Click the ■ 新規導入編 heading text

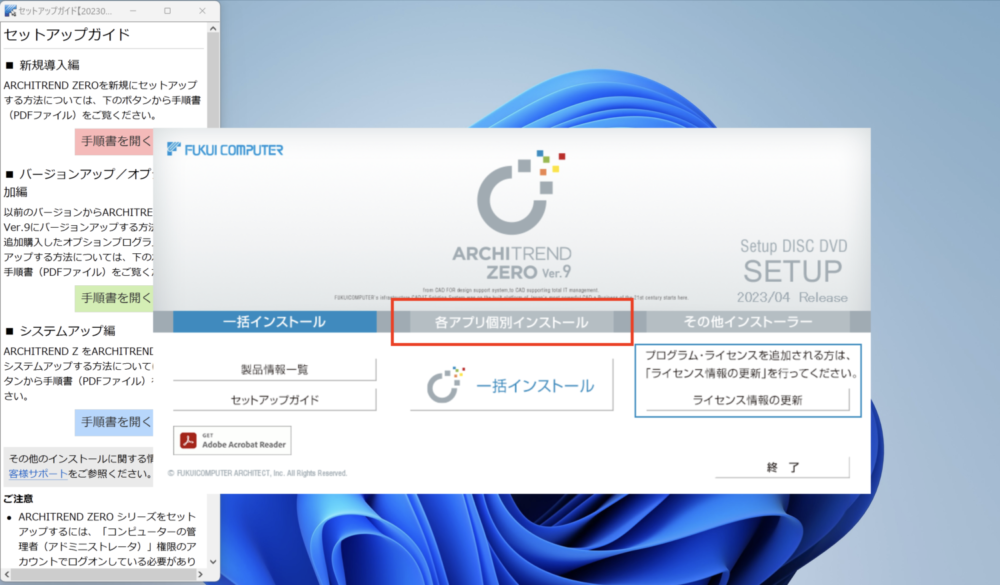tap(42, 65)
